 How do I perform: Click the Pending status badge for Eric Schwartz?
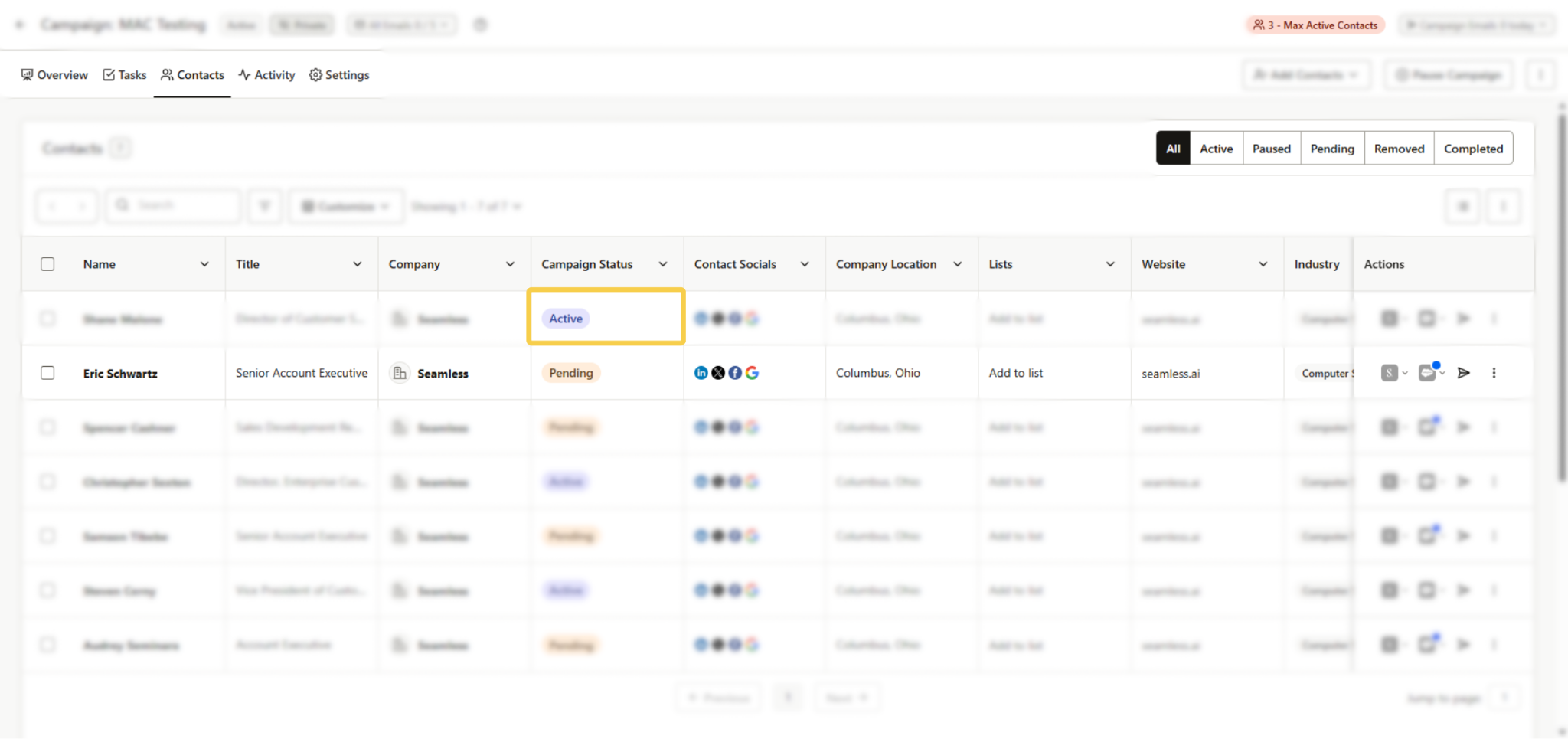pos(570,373)
